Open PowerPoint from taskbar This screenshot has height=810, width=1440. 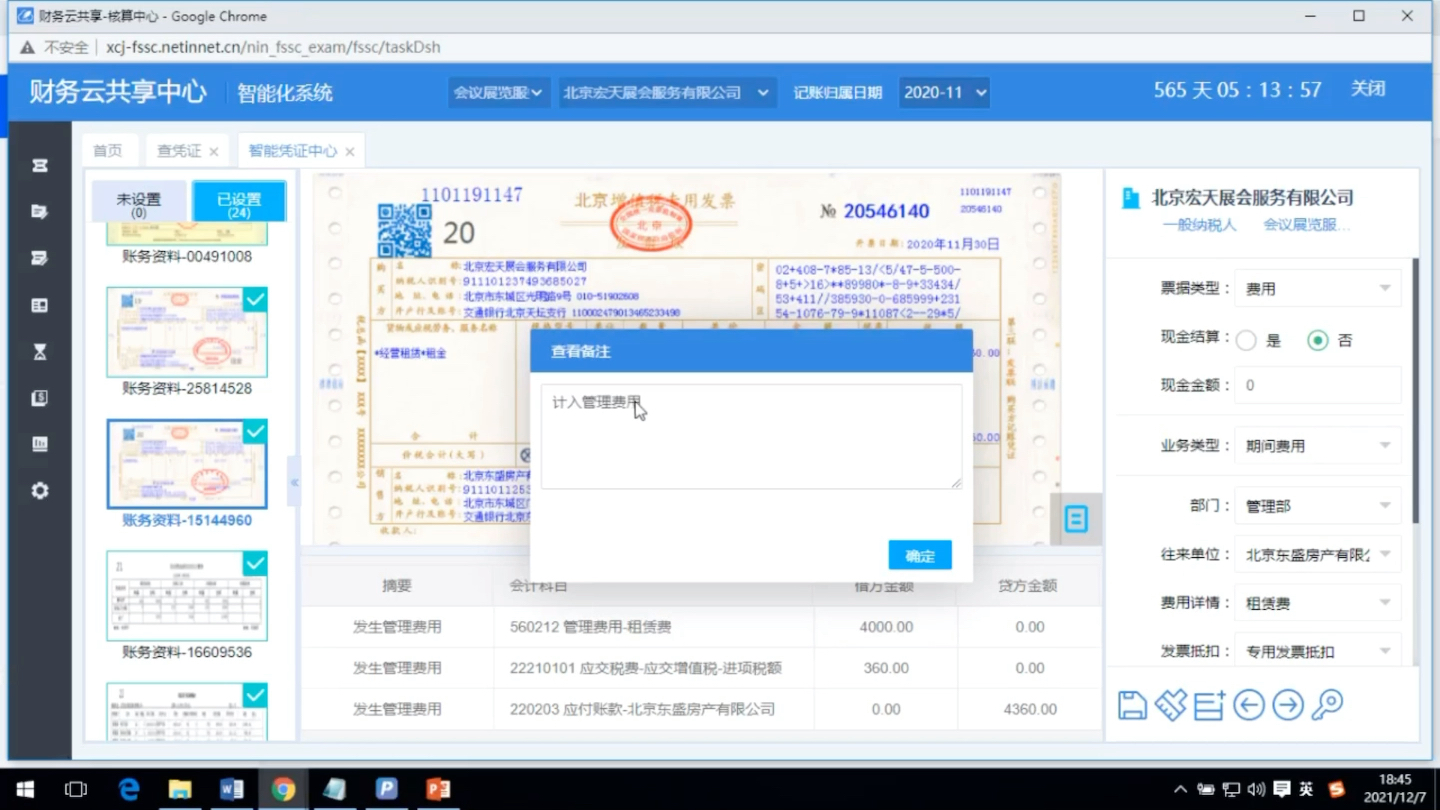(438, 789)
